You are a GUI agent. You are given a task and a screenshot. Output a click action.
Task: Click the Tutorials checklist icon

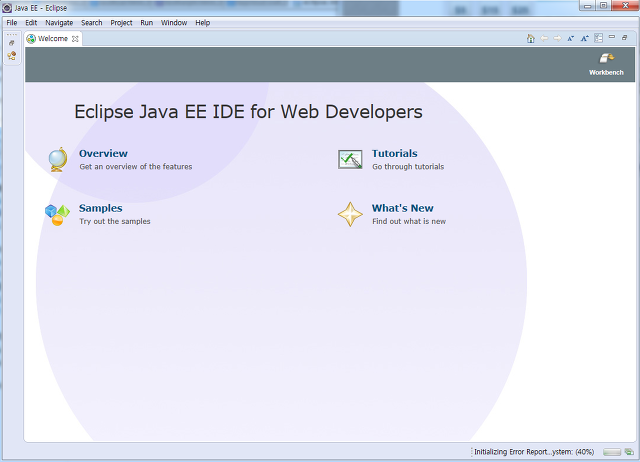[350, 159]
